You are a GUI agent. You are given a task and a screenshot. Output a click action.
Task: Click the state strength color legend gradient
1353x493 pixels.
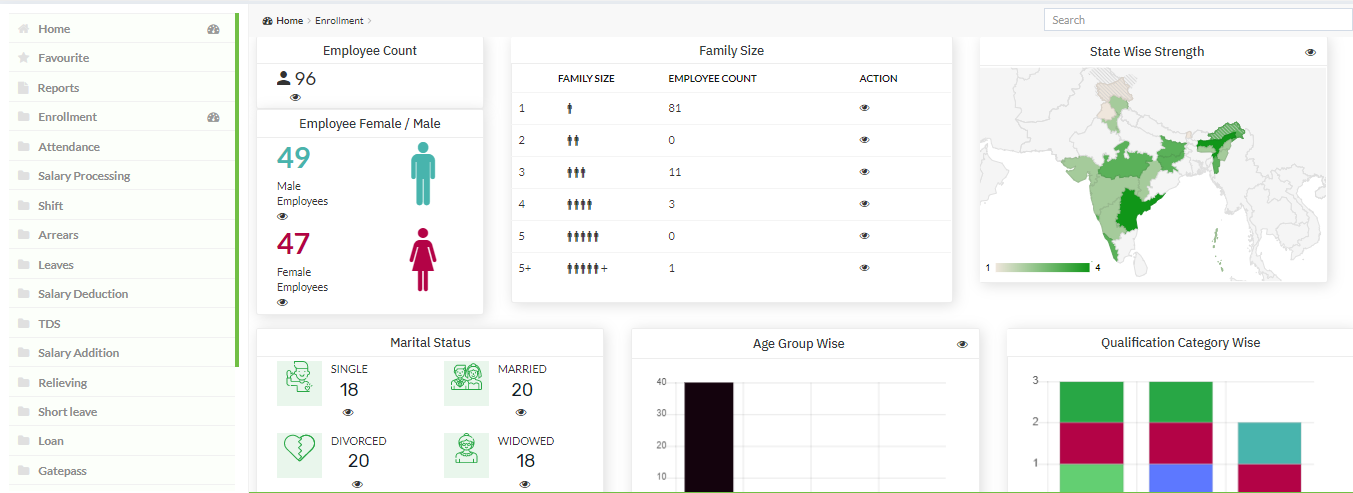coord(1042,267)
